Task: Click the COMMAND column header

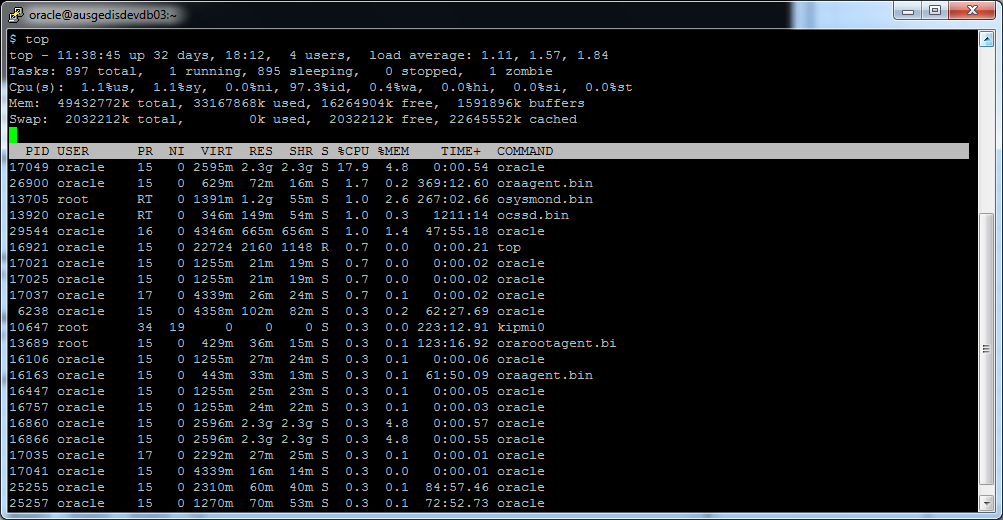Action: tap(525, 152)
